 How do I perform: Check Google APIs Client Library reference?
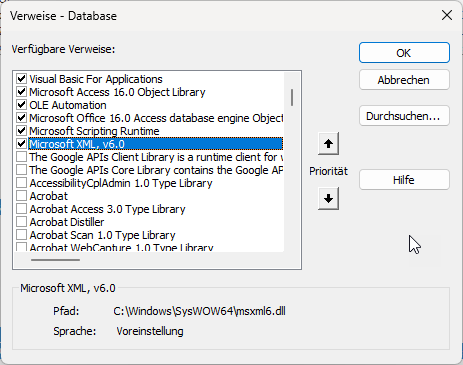(x=22, y=157)
